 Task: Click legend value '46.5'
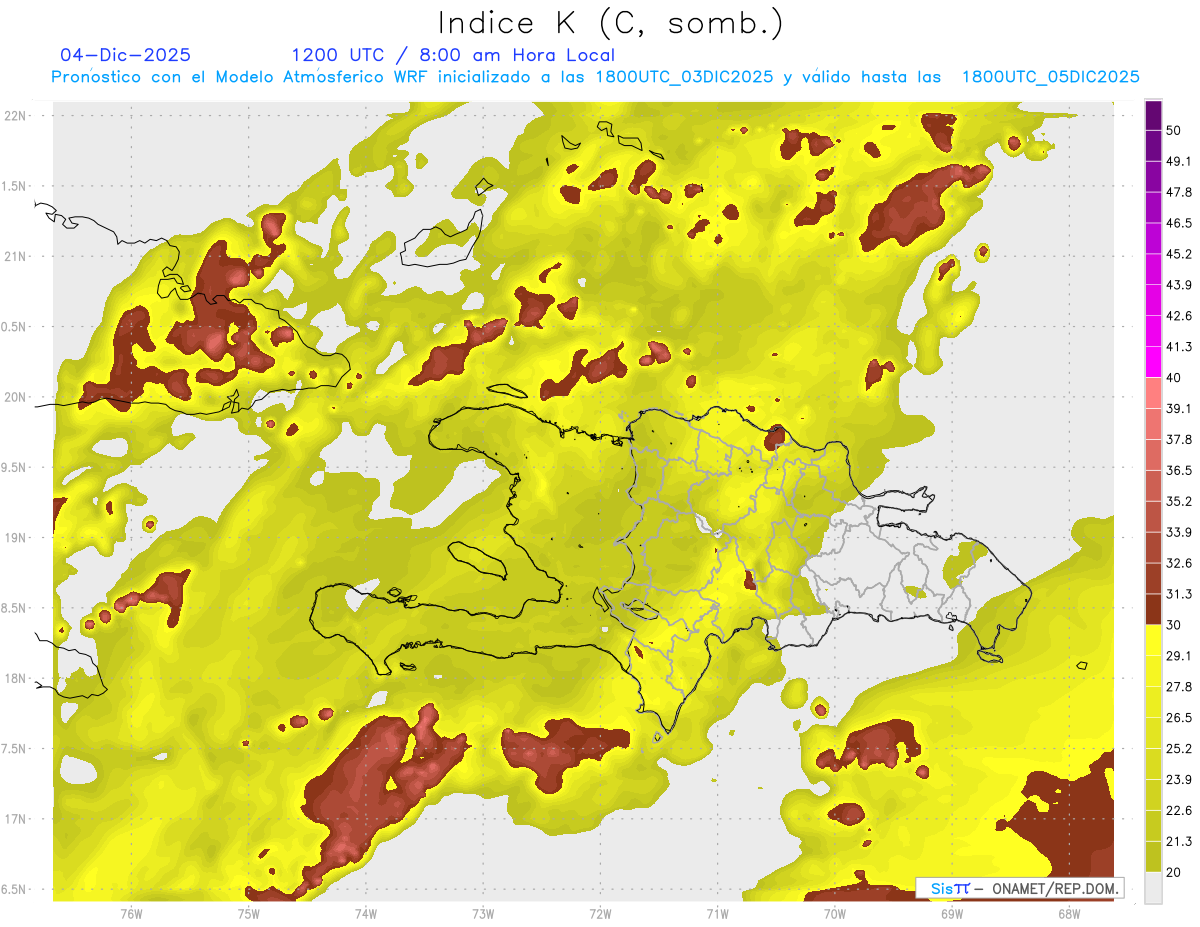pyautogui.click(x=1179, y=223)
